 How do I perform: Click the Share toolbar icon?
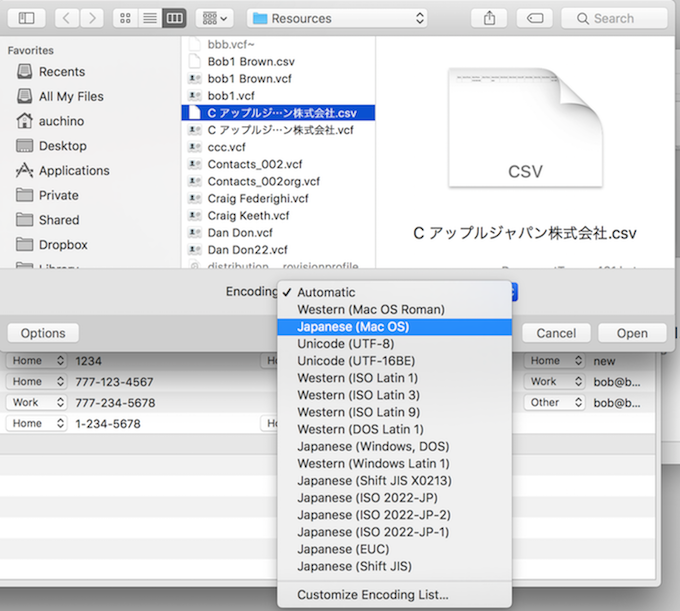coord(490,18)
